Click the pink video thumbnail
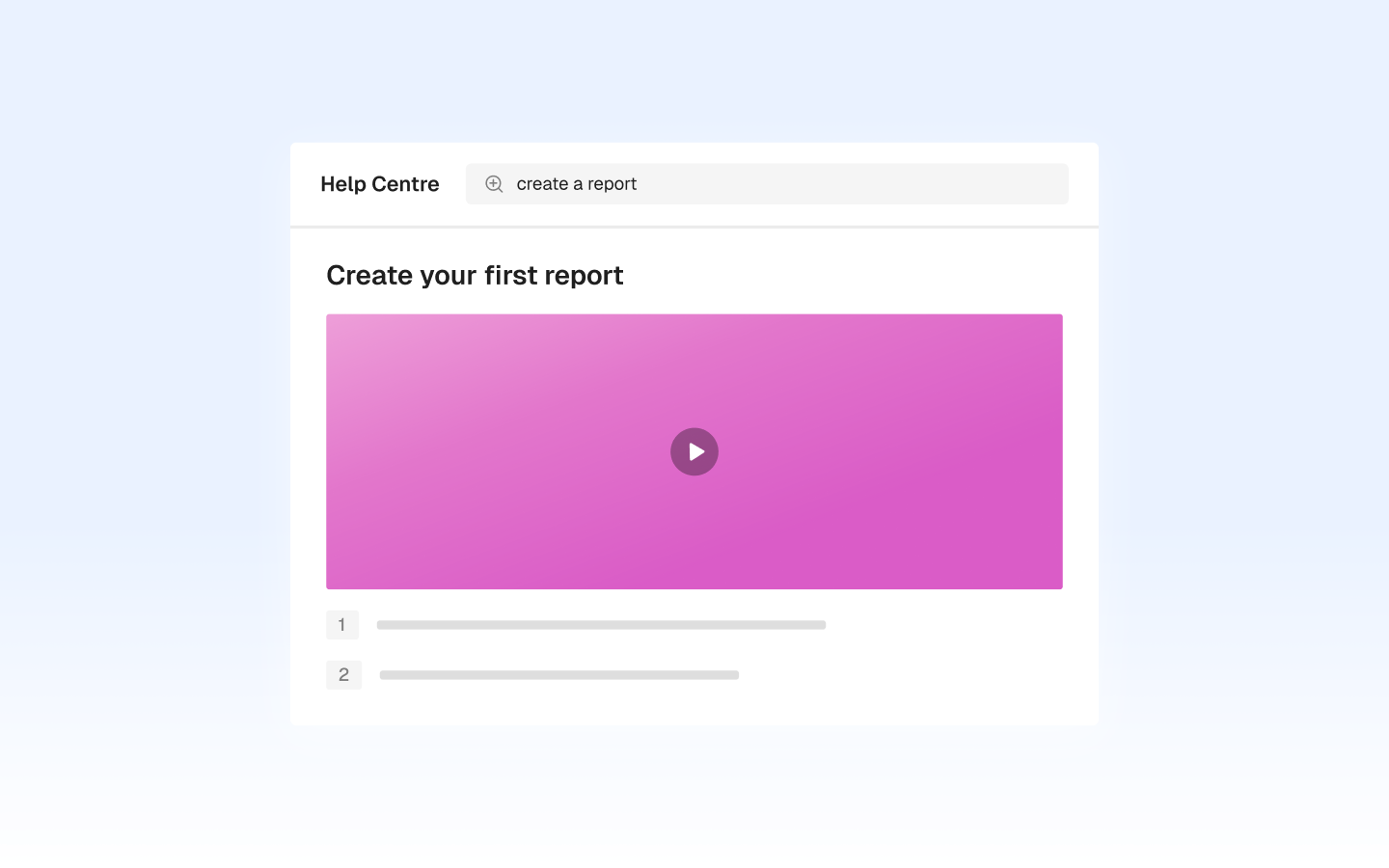Image resolution: width=1389 pixels, height=868 pixels. (x=694, y=451)
